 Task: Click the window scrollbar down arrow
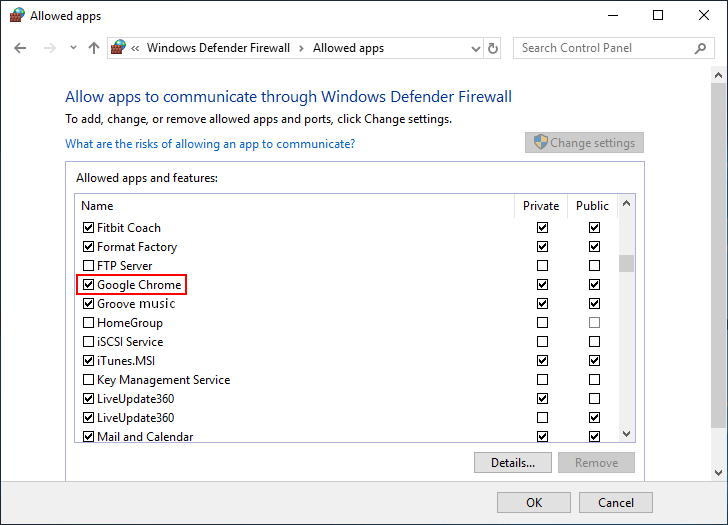coord(718,473)
